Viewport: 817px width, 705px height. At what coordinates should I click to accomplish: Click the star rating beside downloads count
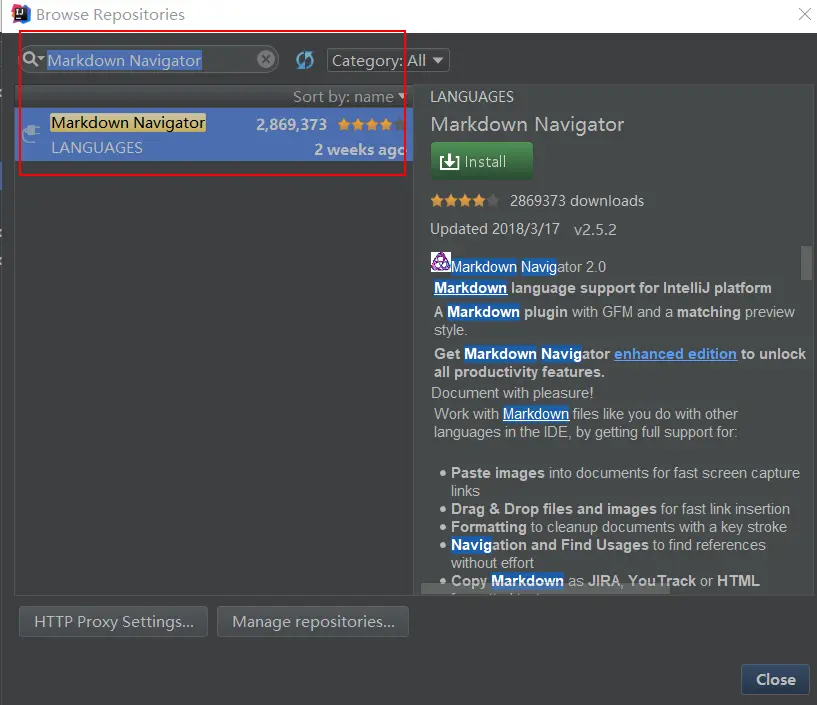pos(464,201)
